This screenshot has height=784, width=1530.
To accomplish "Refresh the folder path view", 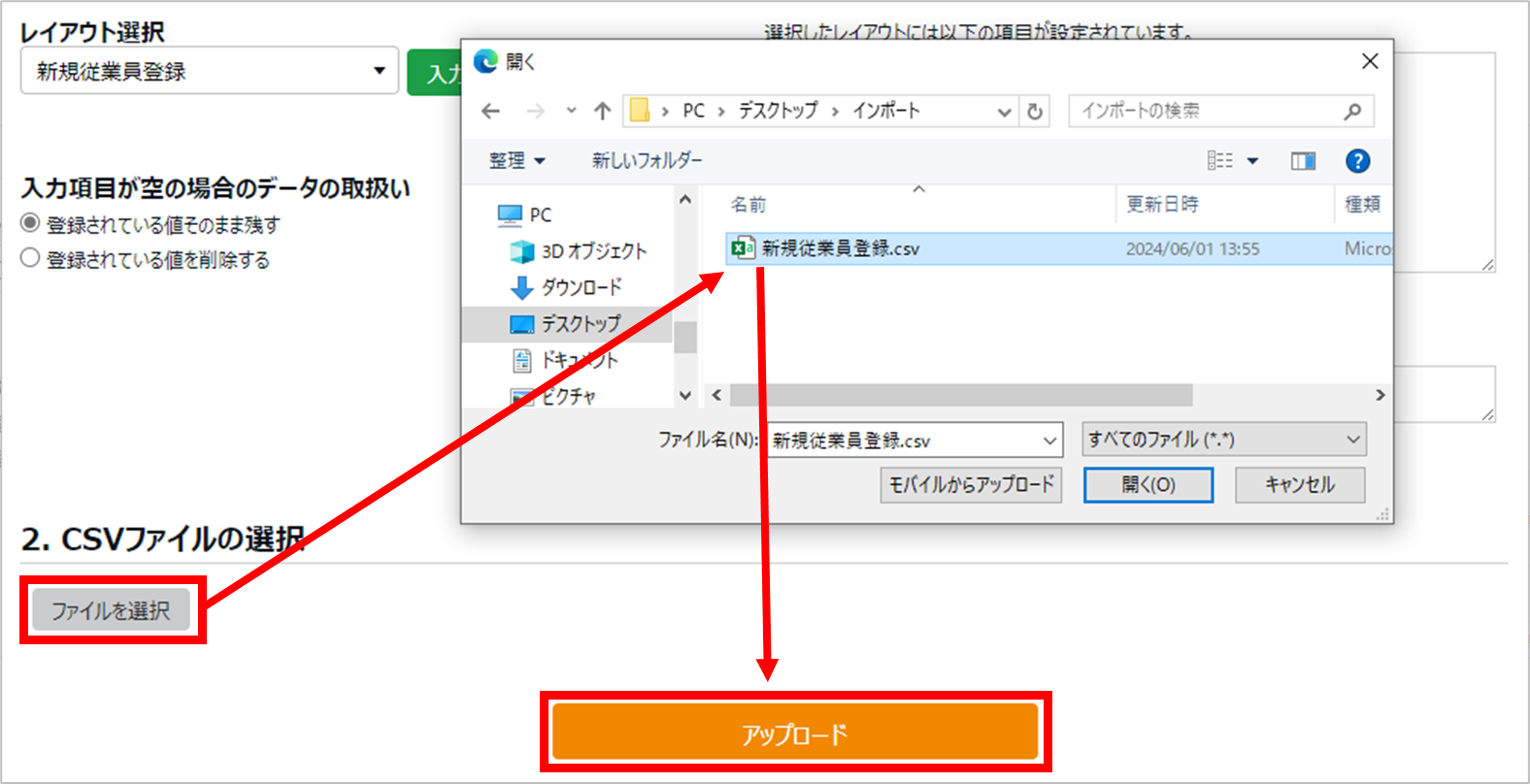I will [x=1035, y=112].
